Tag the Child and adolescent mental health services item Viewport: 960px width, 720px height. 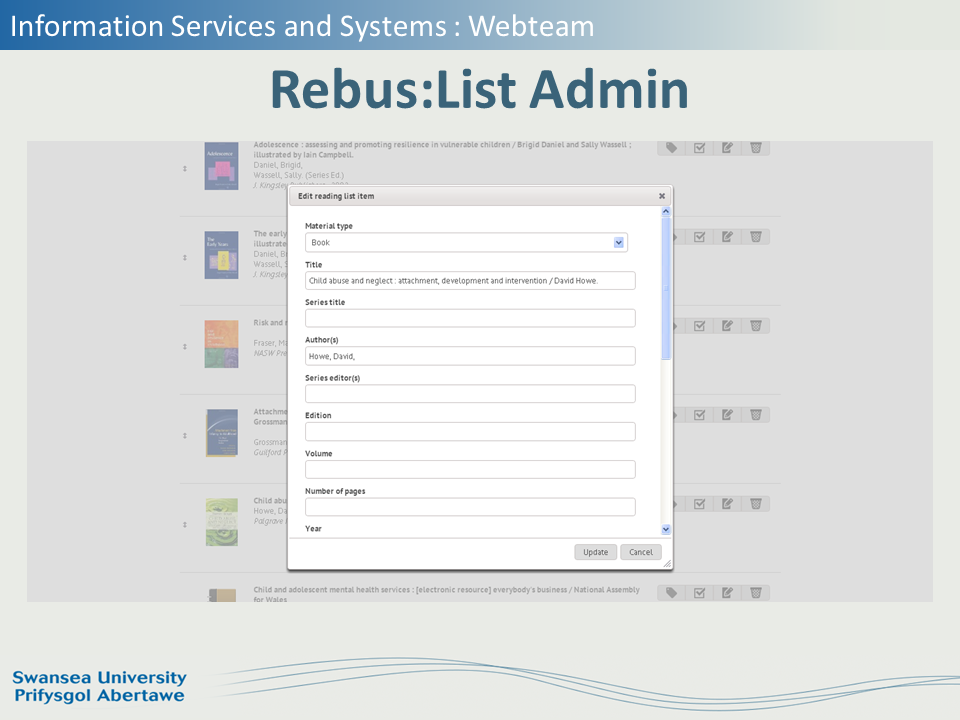(671, 593)
